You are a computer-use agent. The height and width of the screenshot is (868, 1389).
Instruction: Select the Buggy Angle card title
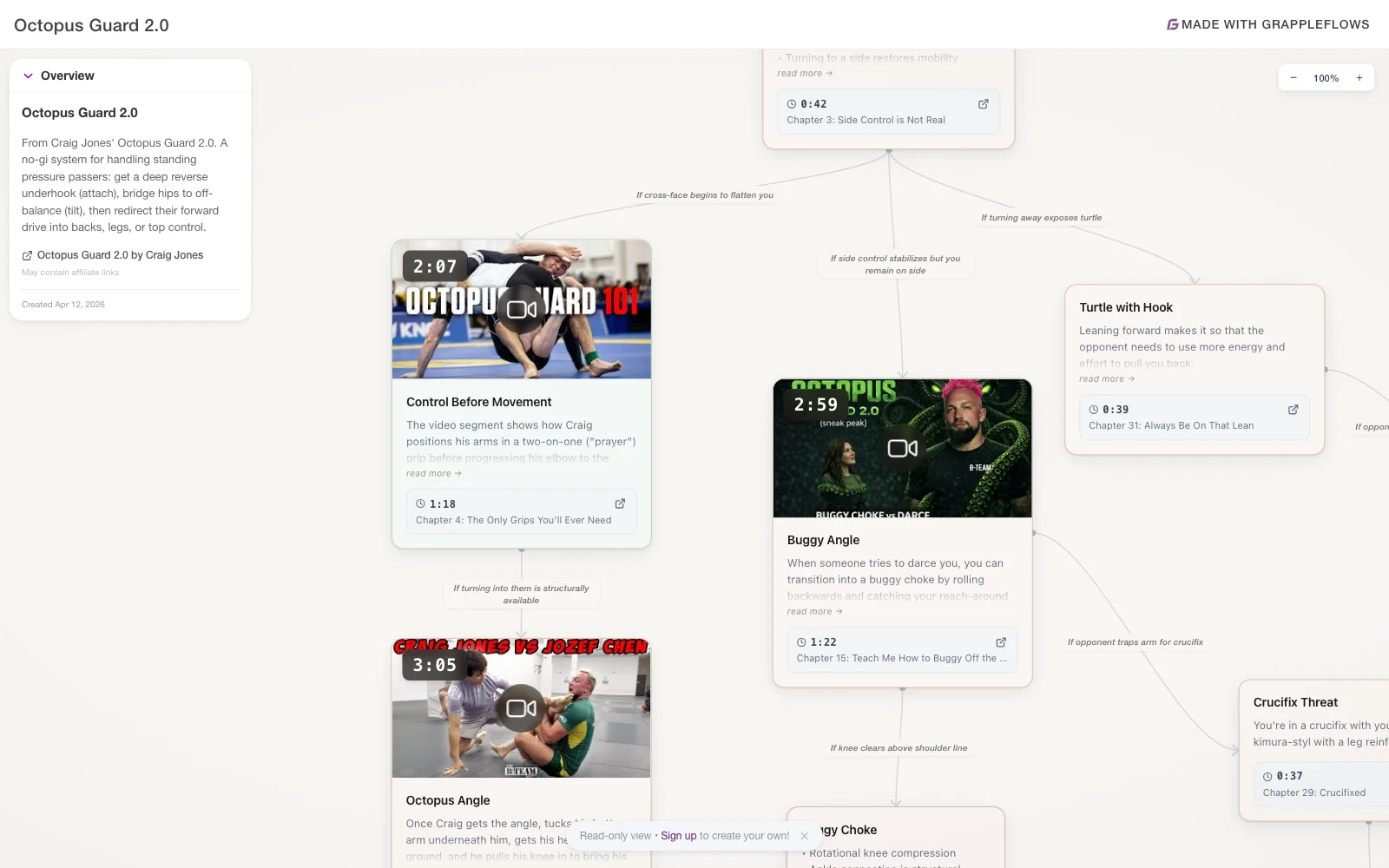(823, 540)
